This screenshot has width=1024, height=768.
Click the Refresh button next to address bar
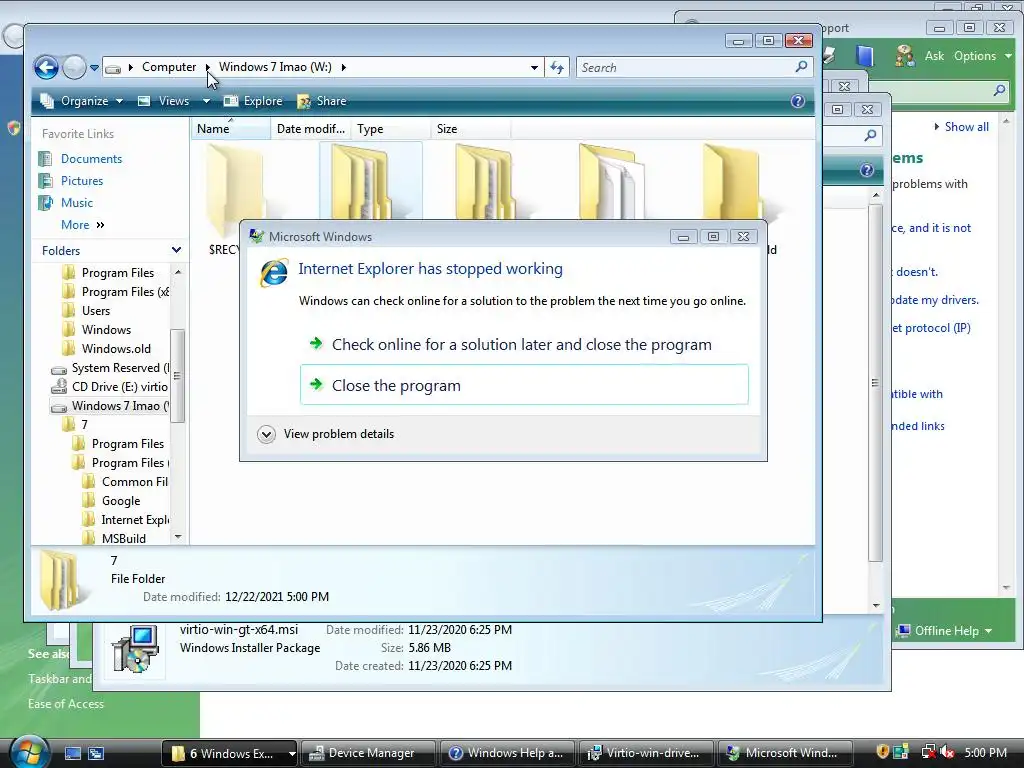(x=557, y=67)
